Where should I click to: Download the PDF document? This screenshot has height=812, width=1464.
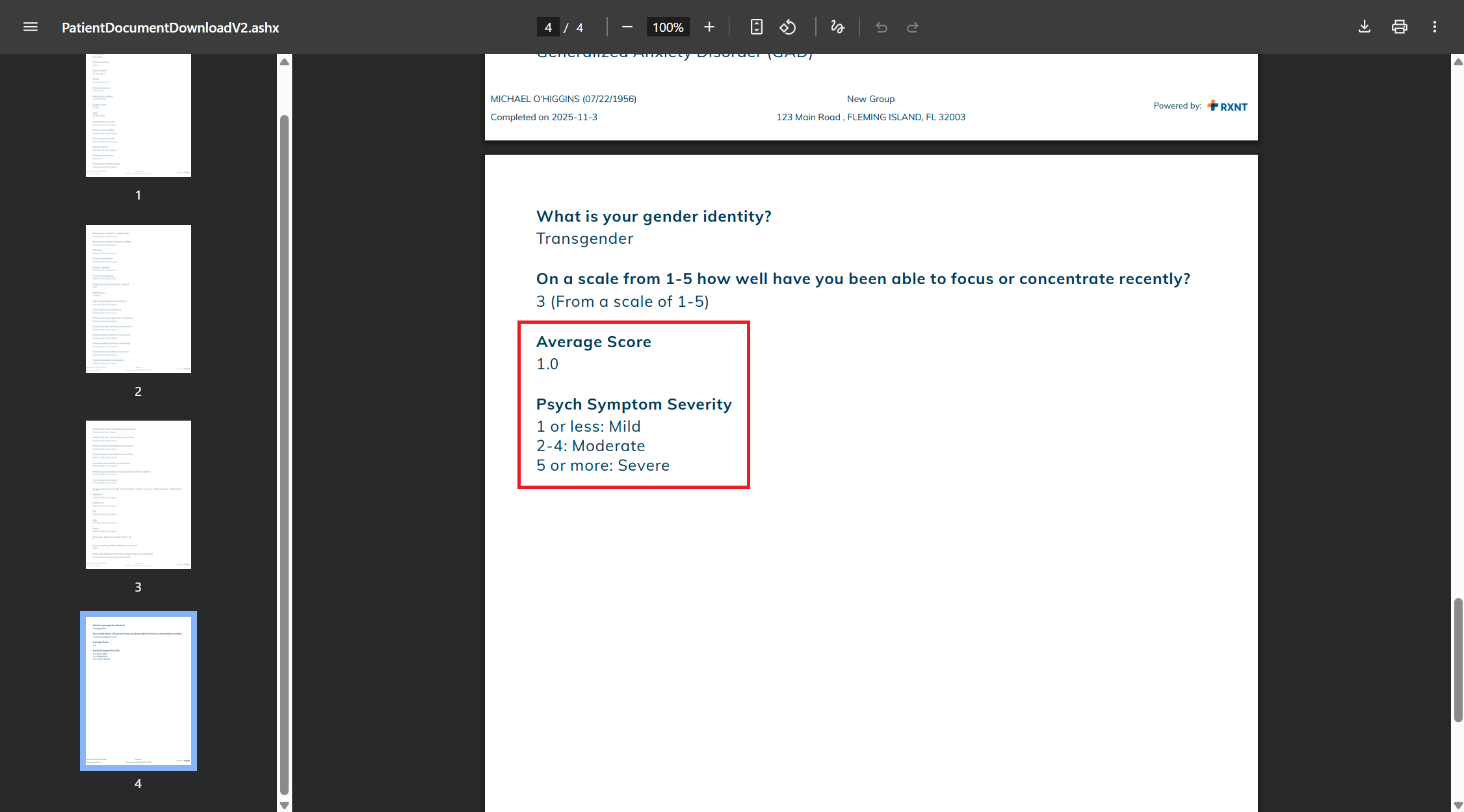[x=1364, y=27]
